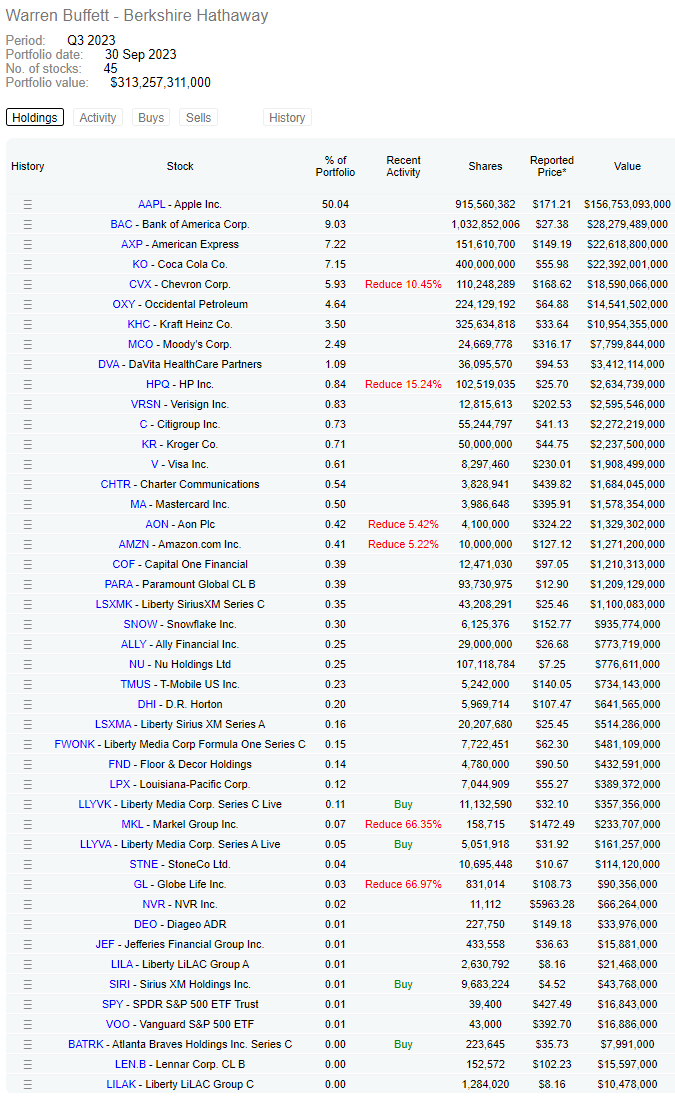675x1111 pixels.
Task: Switch to the Activity tab
Action: point(98,118)
